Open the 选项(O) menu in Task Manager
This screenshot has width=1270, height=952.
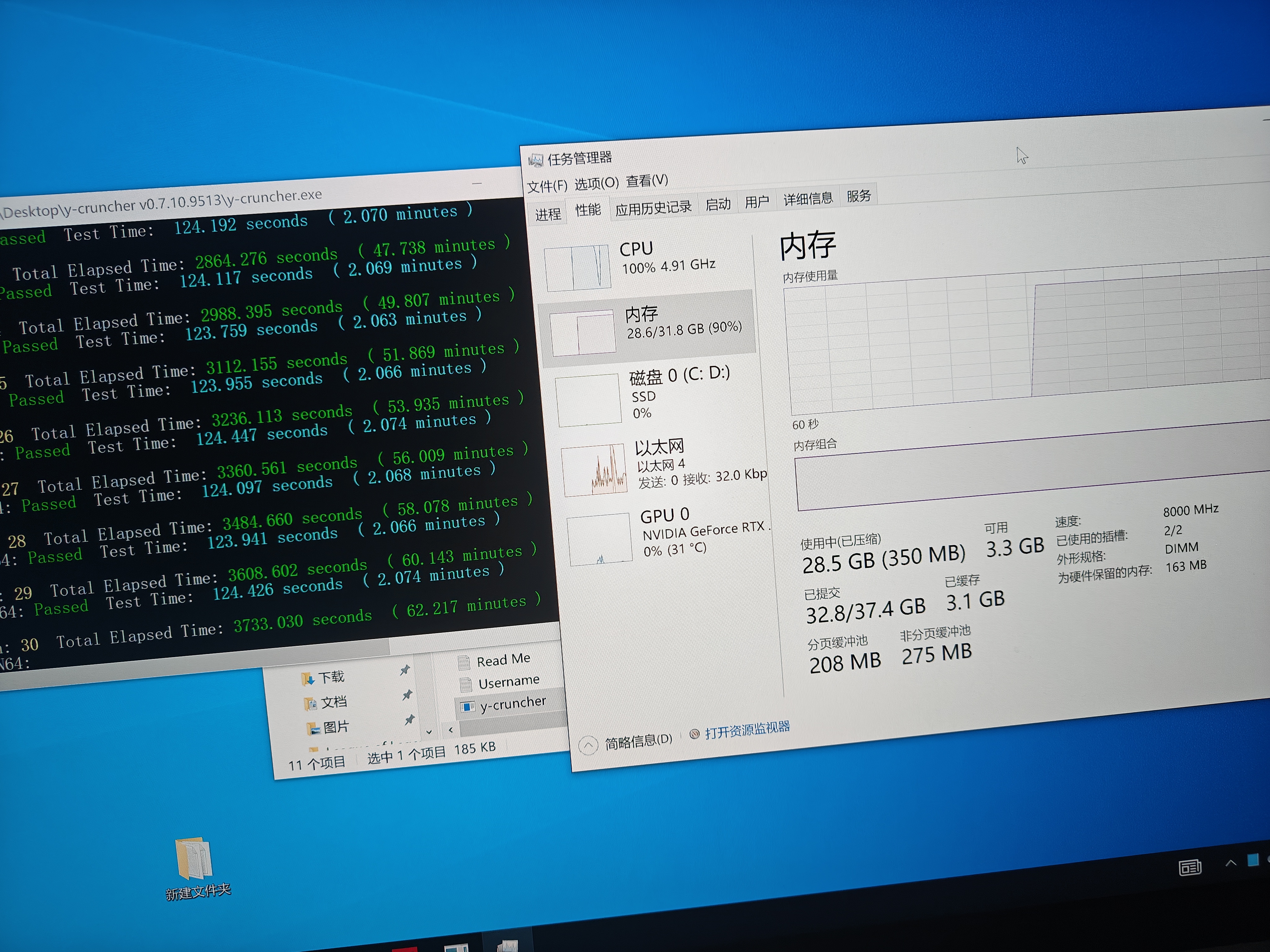coord(597,184)
